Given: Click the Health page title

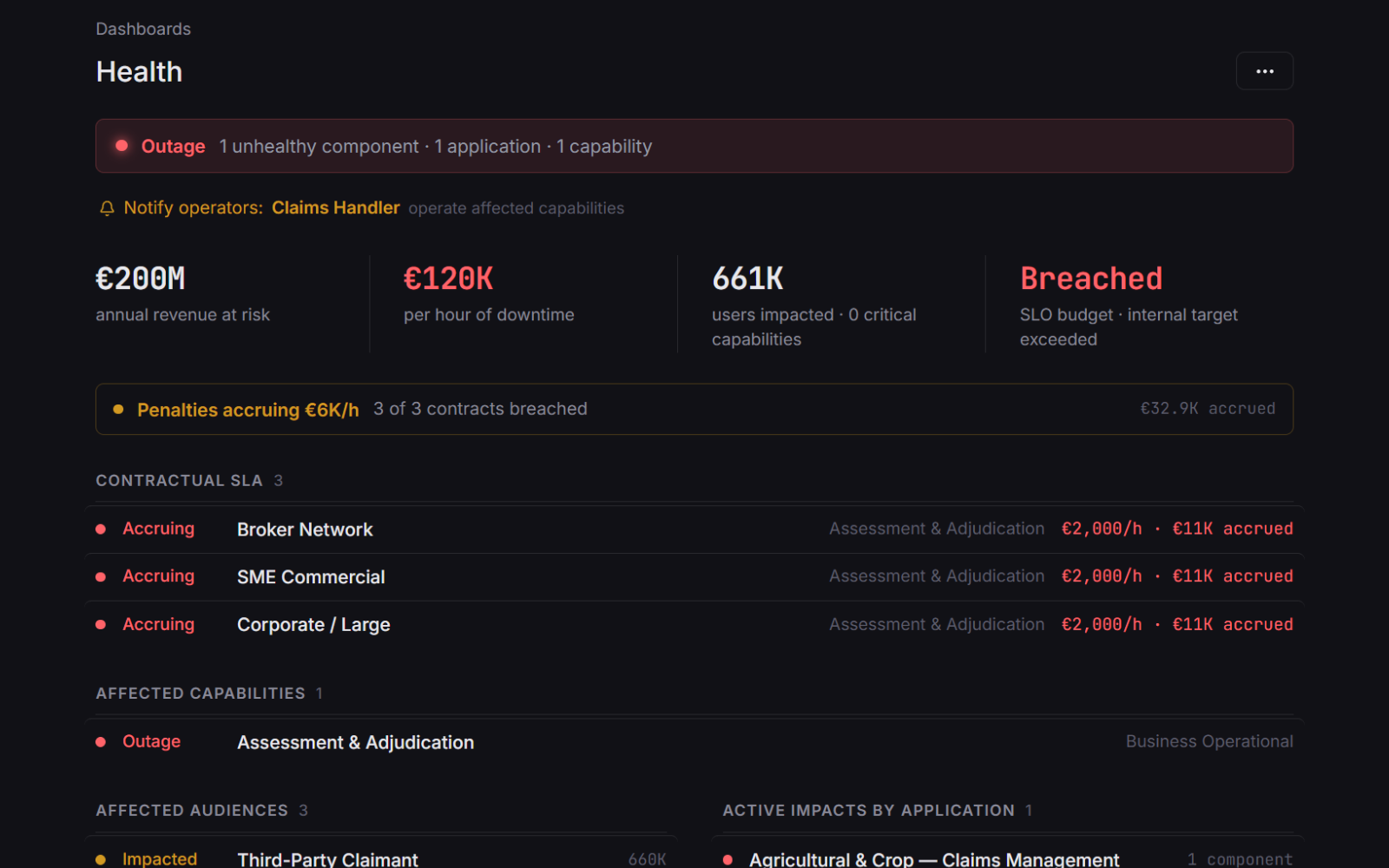Looking at the screenshot, I should click(139, 72).
